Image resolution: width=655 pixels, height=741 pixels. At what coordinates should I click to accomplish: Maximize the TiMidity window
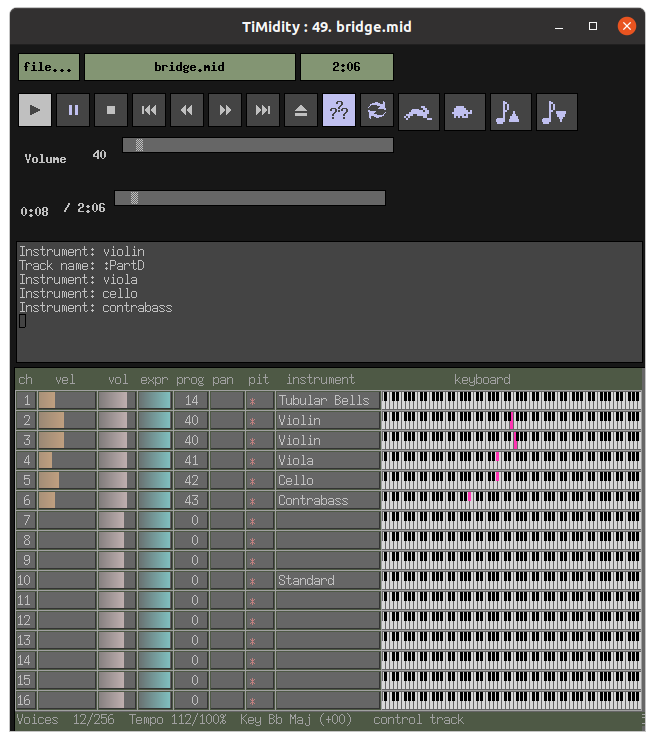tap(593, 26)
